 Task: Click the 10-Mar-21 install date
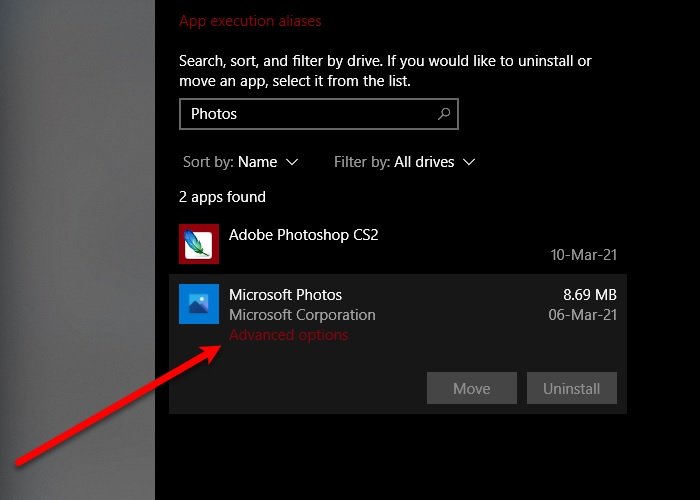point(583,255)
